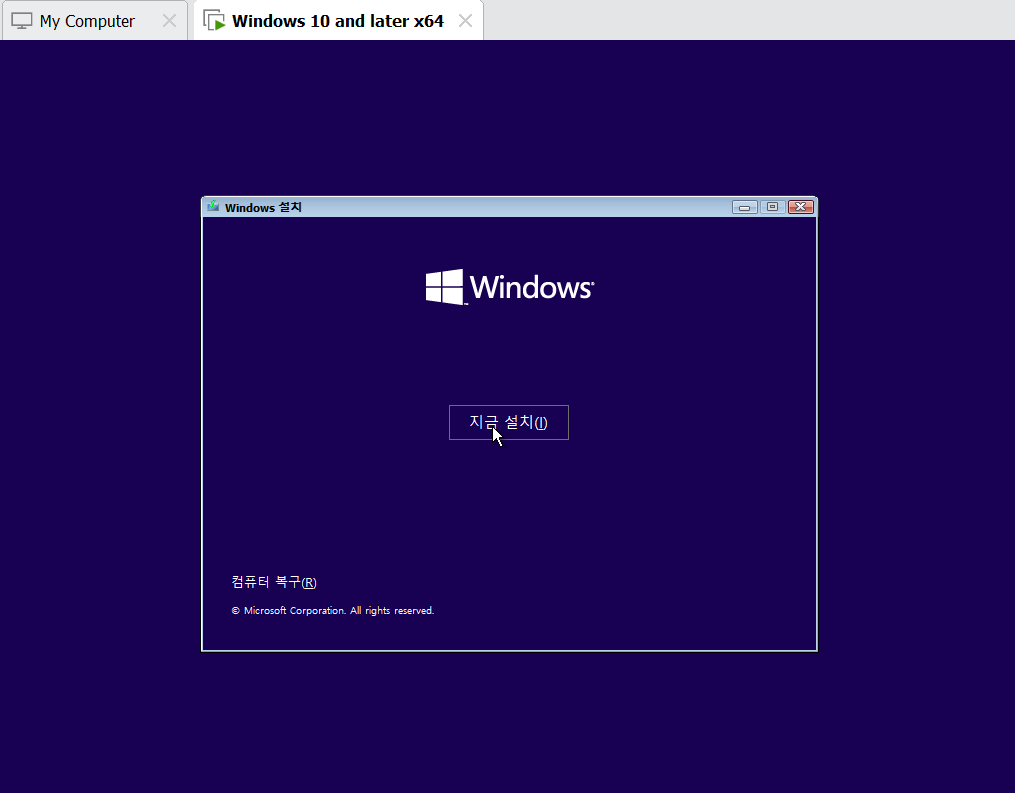Select the Windows 10 and later x64 tab
This screenshot has width=1015, height=793.
click(337, 21)
